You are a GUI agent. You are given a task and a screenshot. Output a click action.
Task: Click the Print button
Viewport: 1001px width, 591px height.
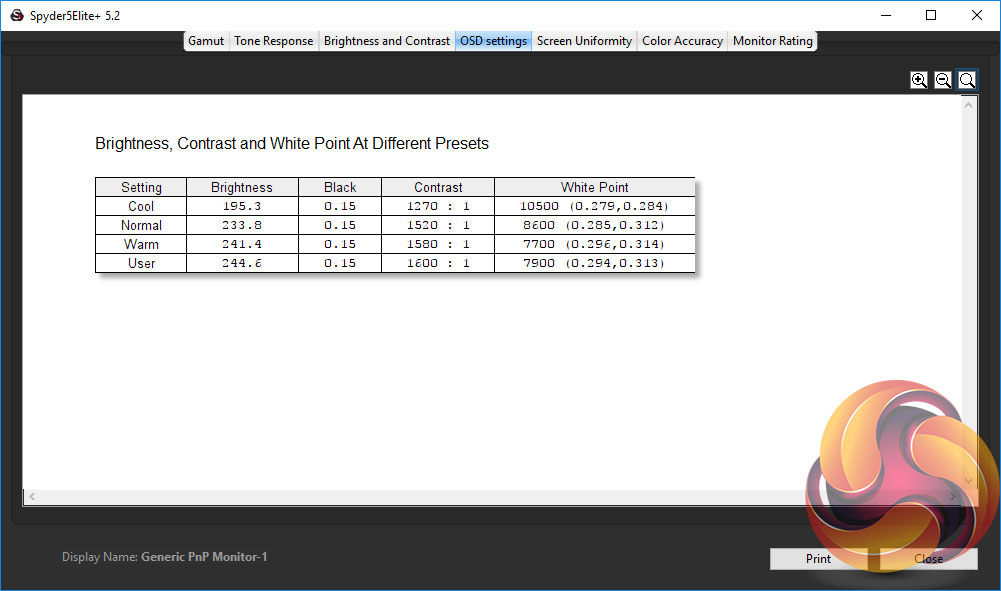pyautogui.click(x=818, y=559)
